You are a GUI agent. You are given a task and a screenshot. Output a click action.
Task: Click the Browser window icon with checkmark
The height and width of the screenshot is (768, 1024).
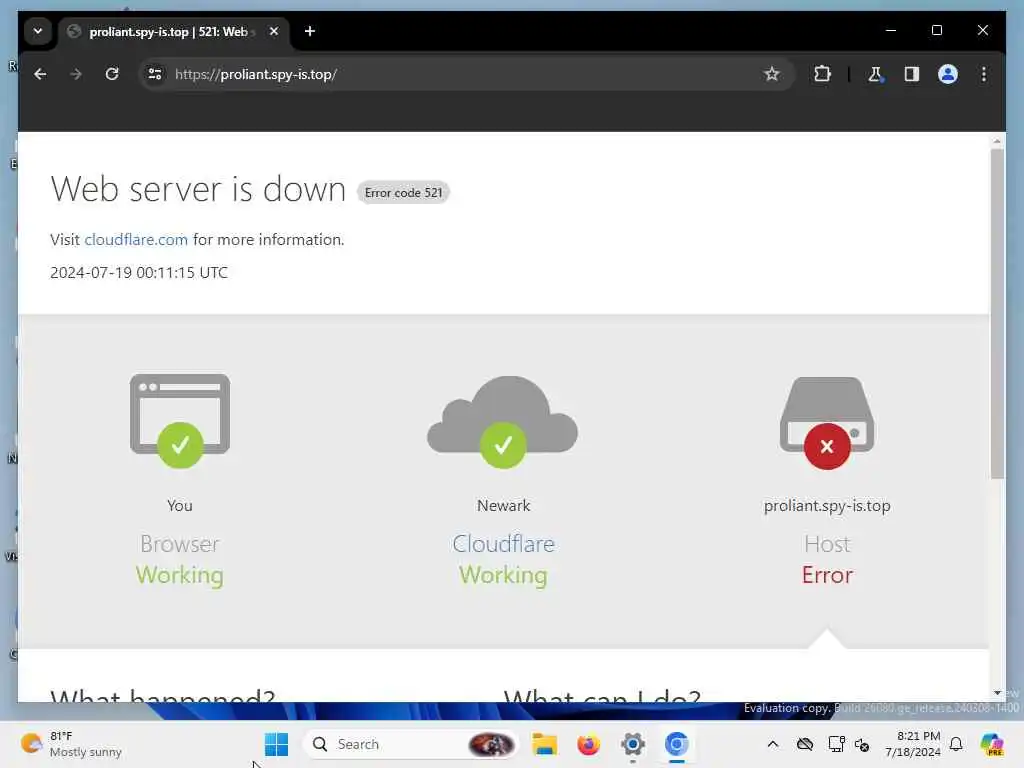click(180, 421)
